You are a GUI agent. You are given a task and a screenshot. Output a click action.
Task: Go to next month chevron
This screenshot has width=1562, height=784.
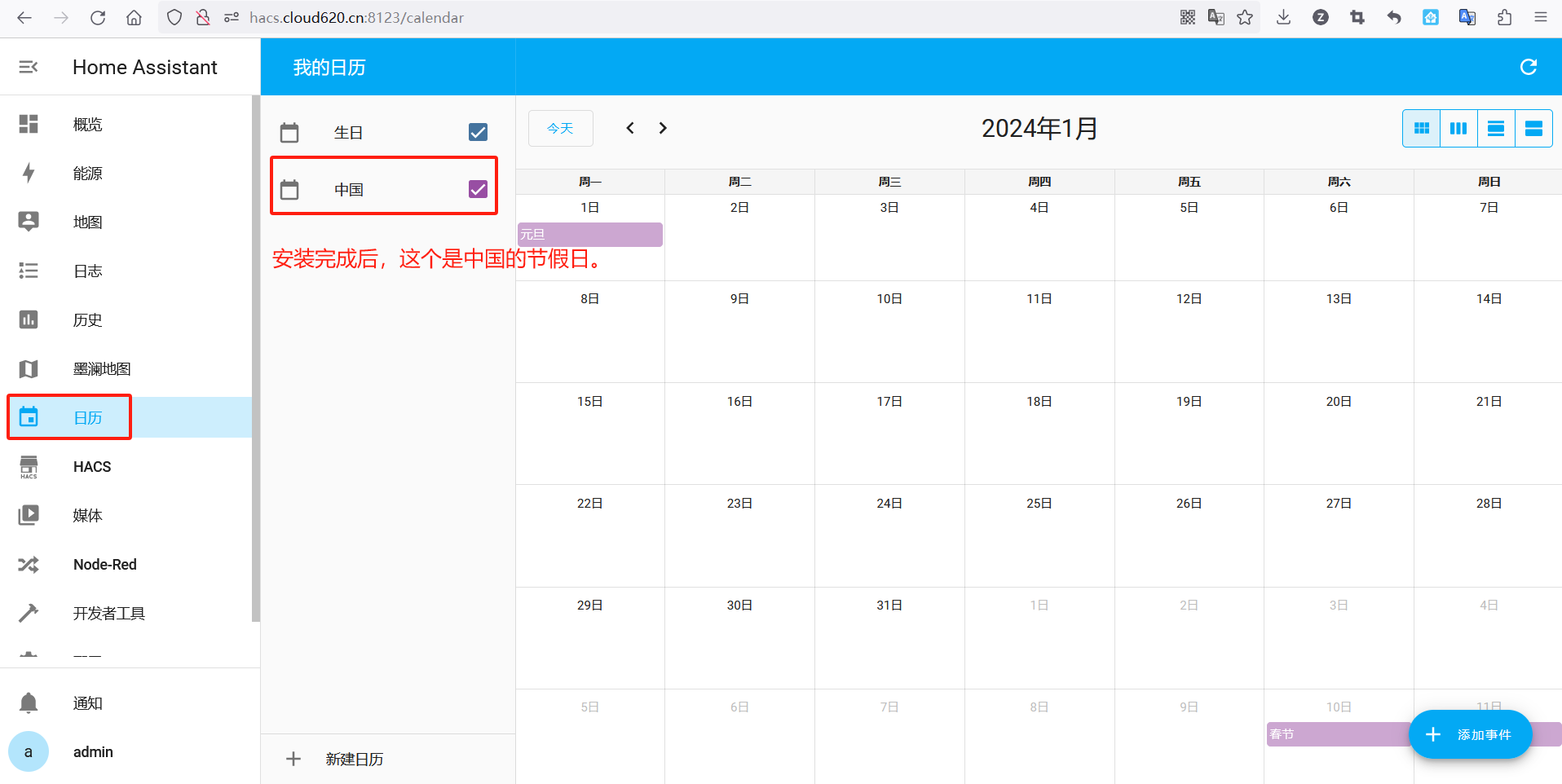[x=663, y=128]
